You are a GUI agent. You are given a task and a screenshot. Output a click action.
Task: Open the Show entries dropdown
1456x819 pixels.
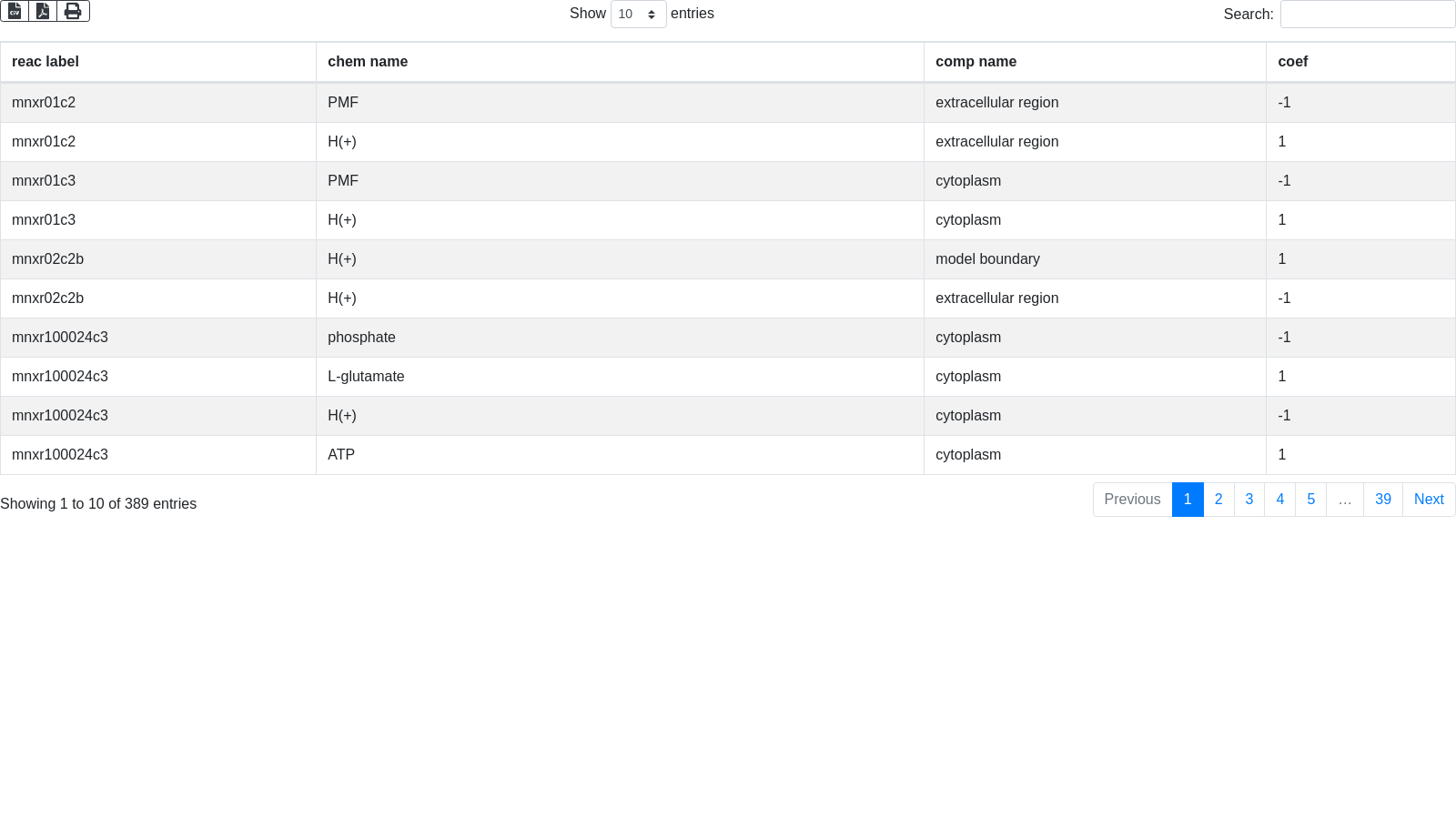coord(638,14)
